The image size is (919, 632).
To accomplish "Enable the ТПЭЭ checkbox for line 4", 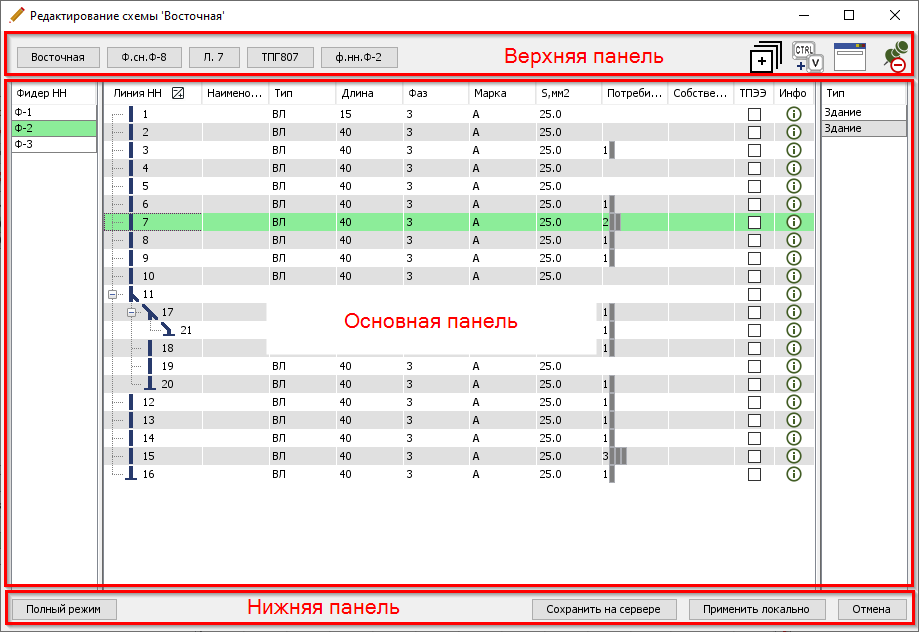I will coord(754,168).
